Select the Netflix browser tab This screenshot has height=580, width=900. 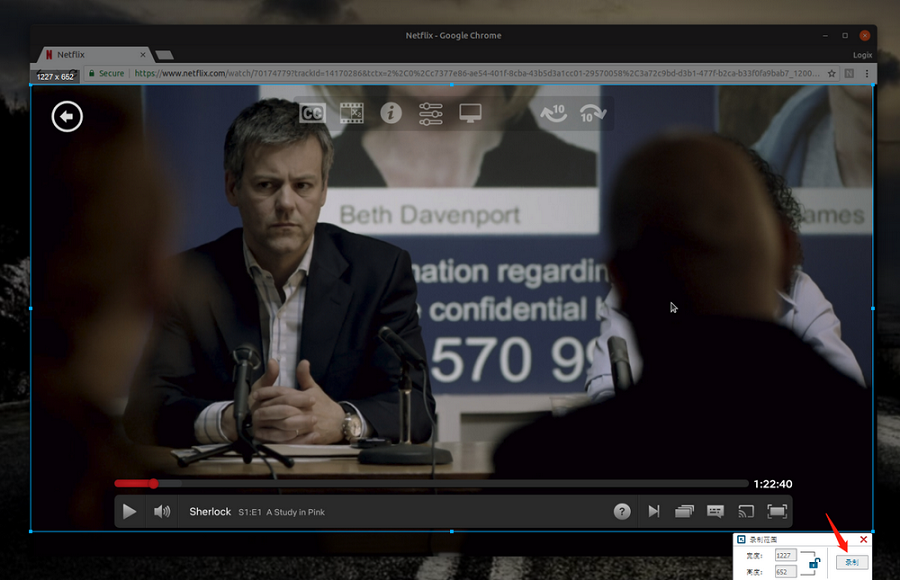coord(95,55)
